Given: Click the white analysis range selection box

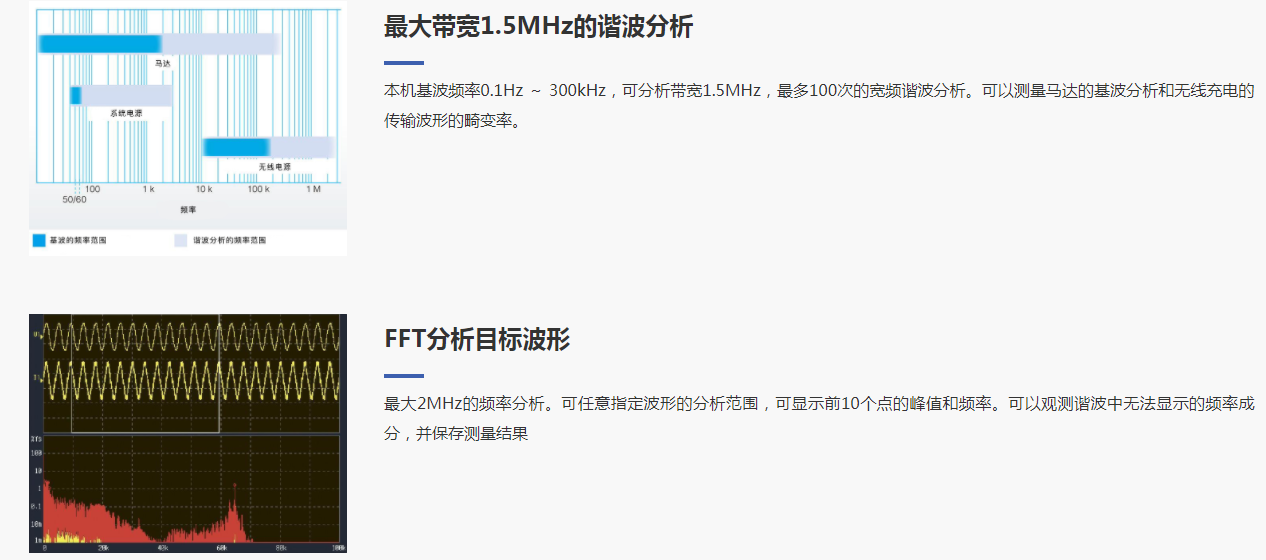Looking at the screenshot, I should 145,374.
